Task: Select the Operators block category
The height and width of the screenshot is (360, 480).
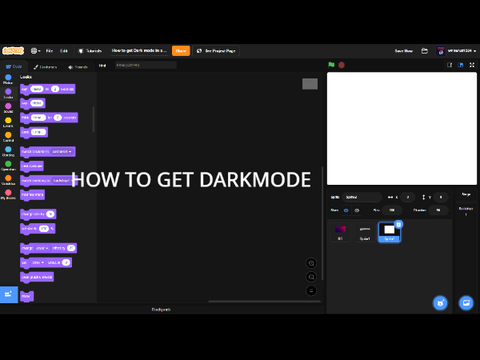Action: tap(8, 166)
